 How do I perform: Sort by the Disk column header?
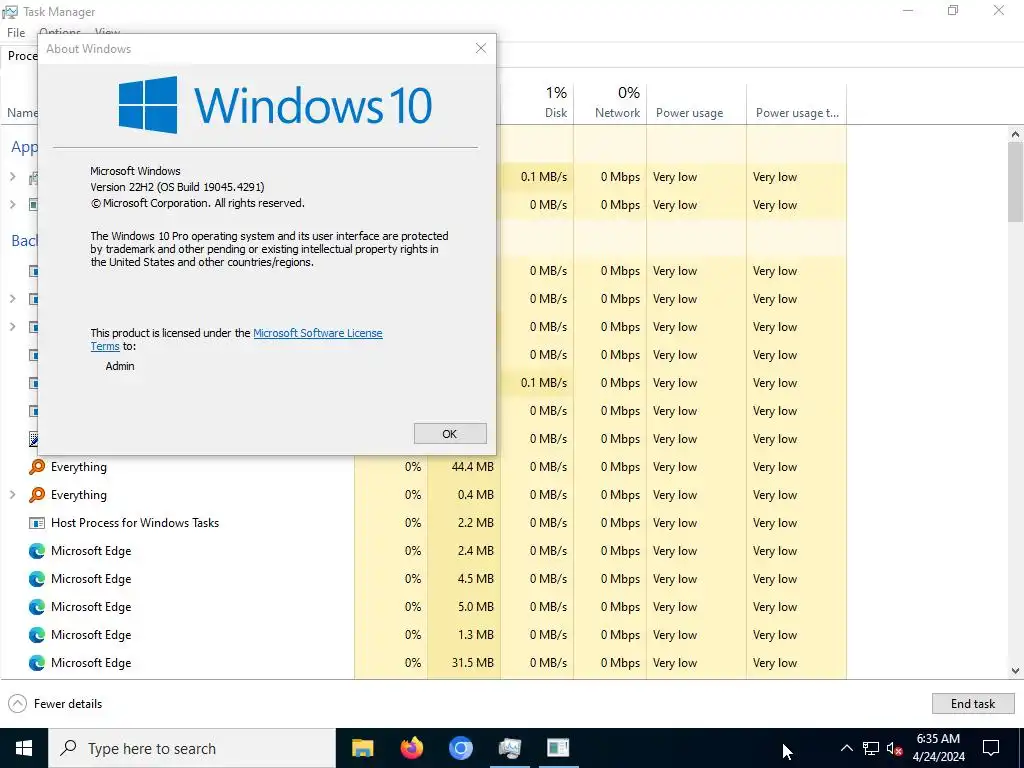point(537,103)
